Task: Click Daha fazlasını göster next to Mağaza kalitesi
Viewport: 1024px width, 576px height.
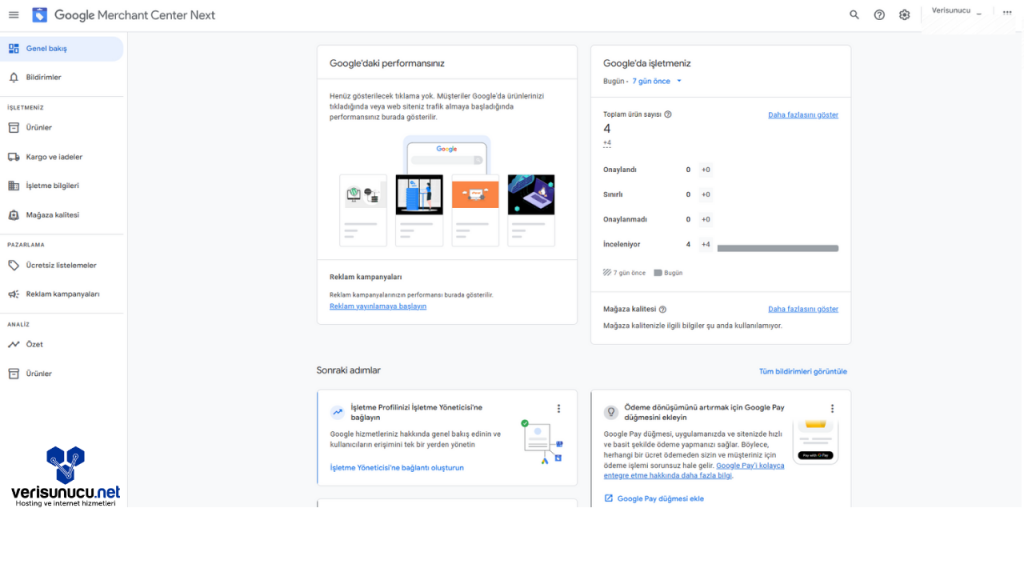Action: pyautogui.click(x=803, y=309)
